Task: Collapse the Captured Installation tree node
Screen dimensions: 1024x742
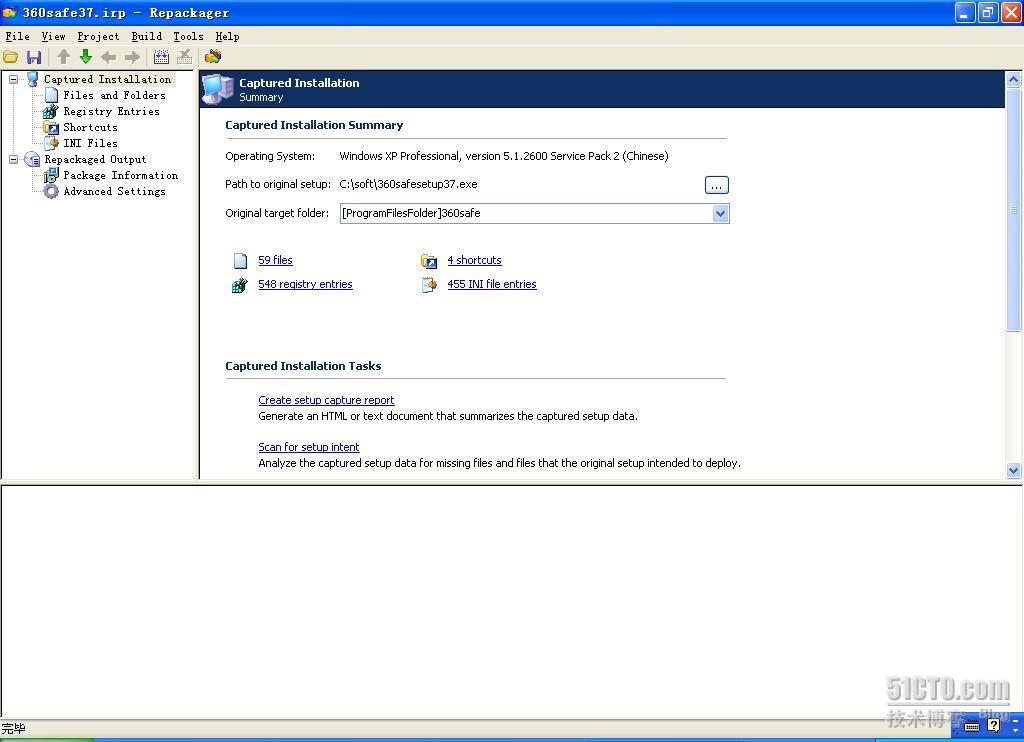Action: click(14, 79)
